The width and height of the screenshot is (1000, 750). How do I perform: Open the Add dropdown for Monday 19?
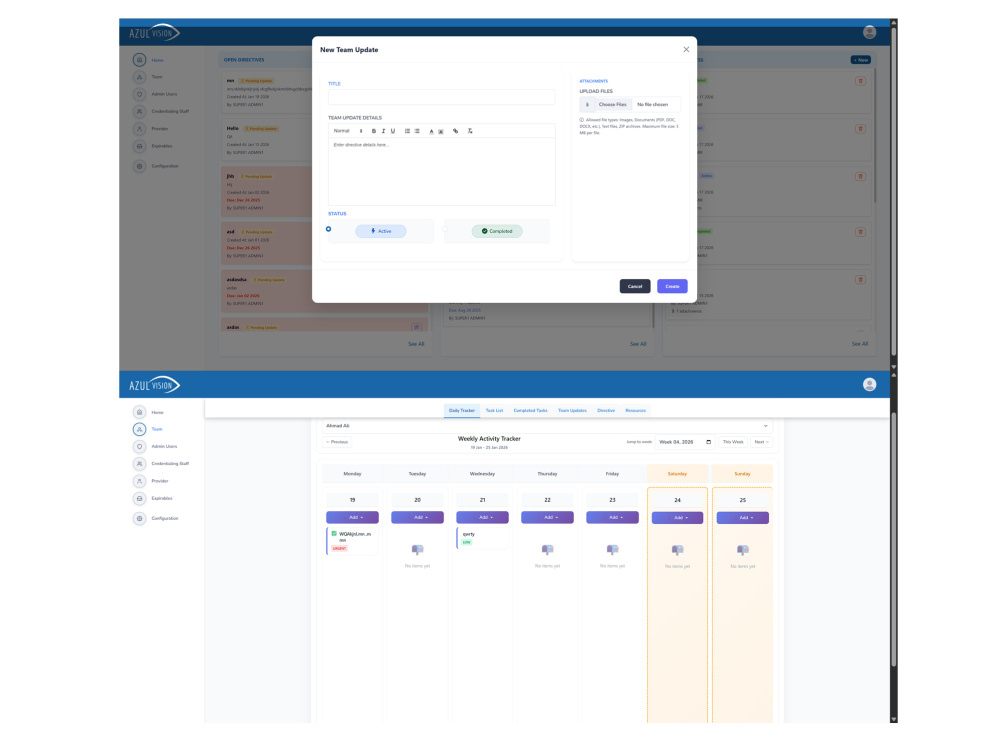[x=352, y=517]
